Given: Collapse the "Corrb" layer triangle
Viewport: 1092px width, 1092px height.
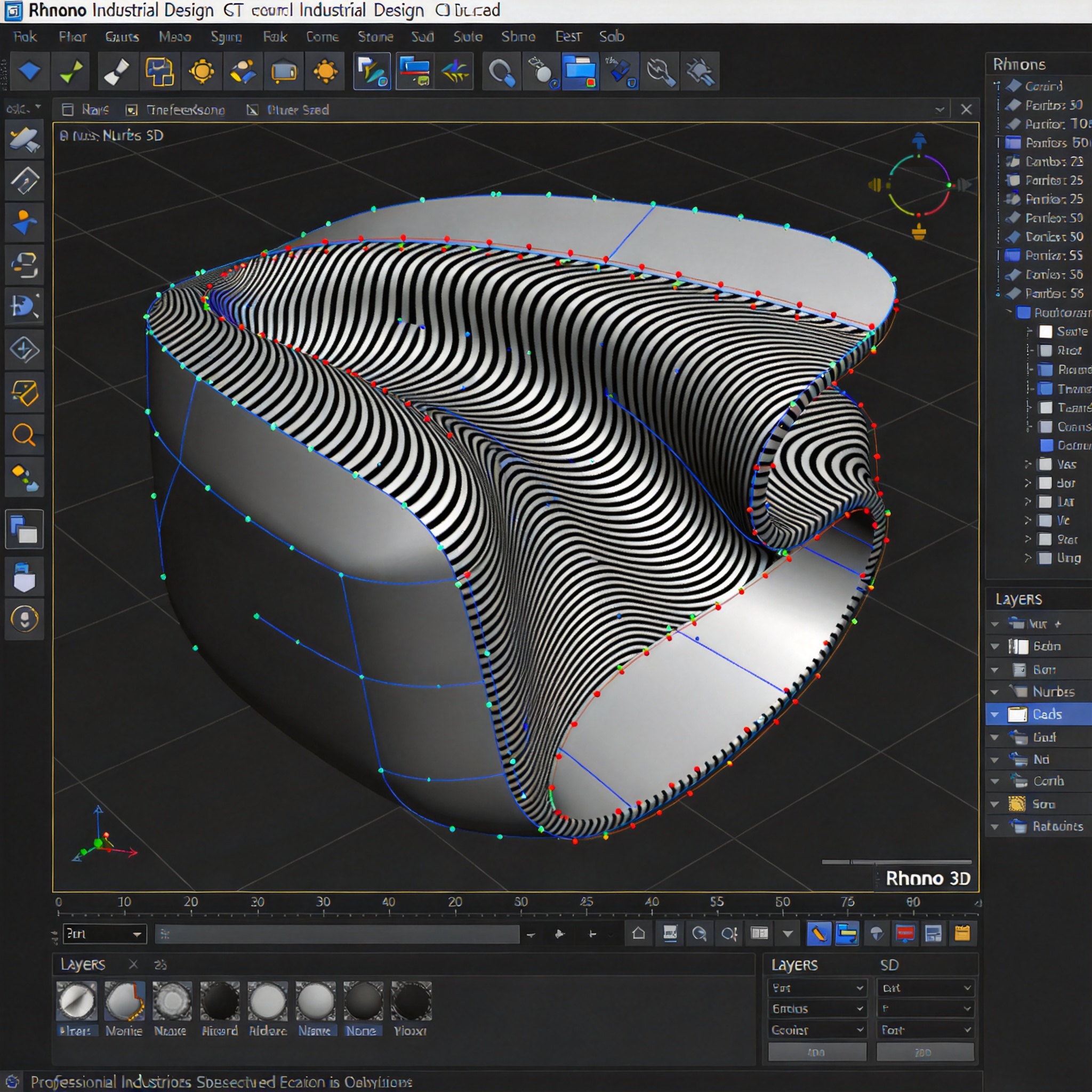Looking at the screenshot, I should pyautogui.click(x=995, y=782).
